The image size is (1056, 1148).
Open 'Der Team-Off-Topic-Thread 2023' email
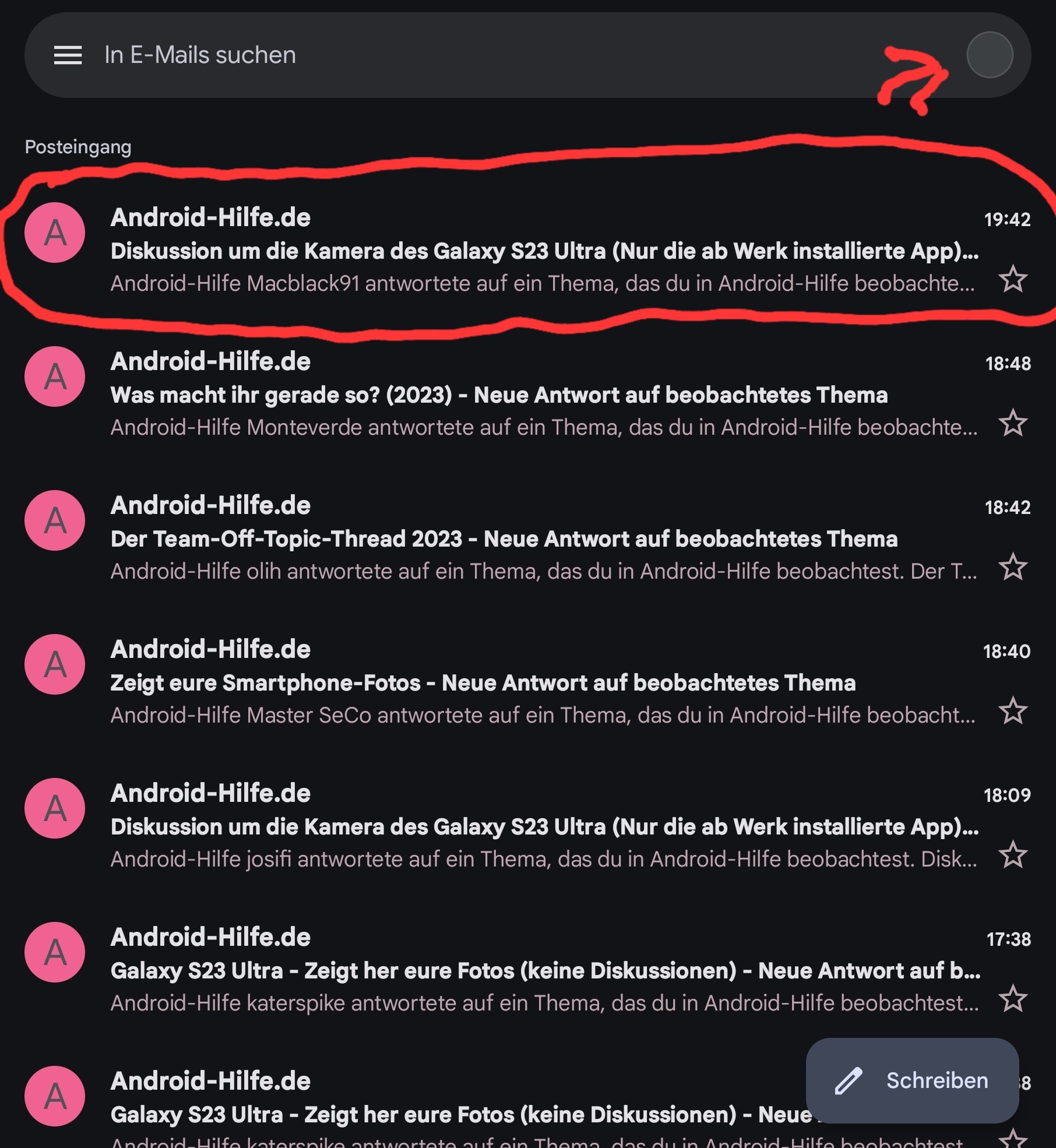click(528, 538)
